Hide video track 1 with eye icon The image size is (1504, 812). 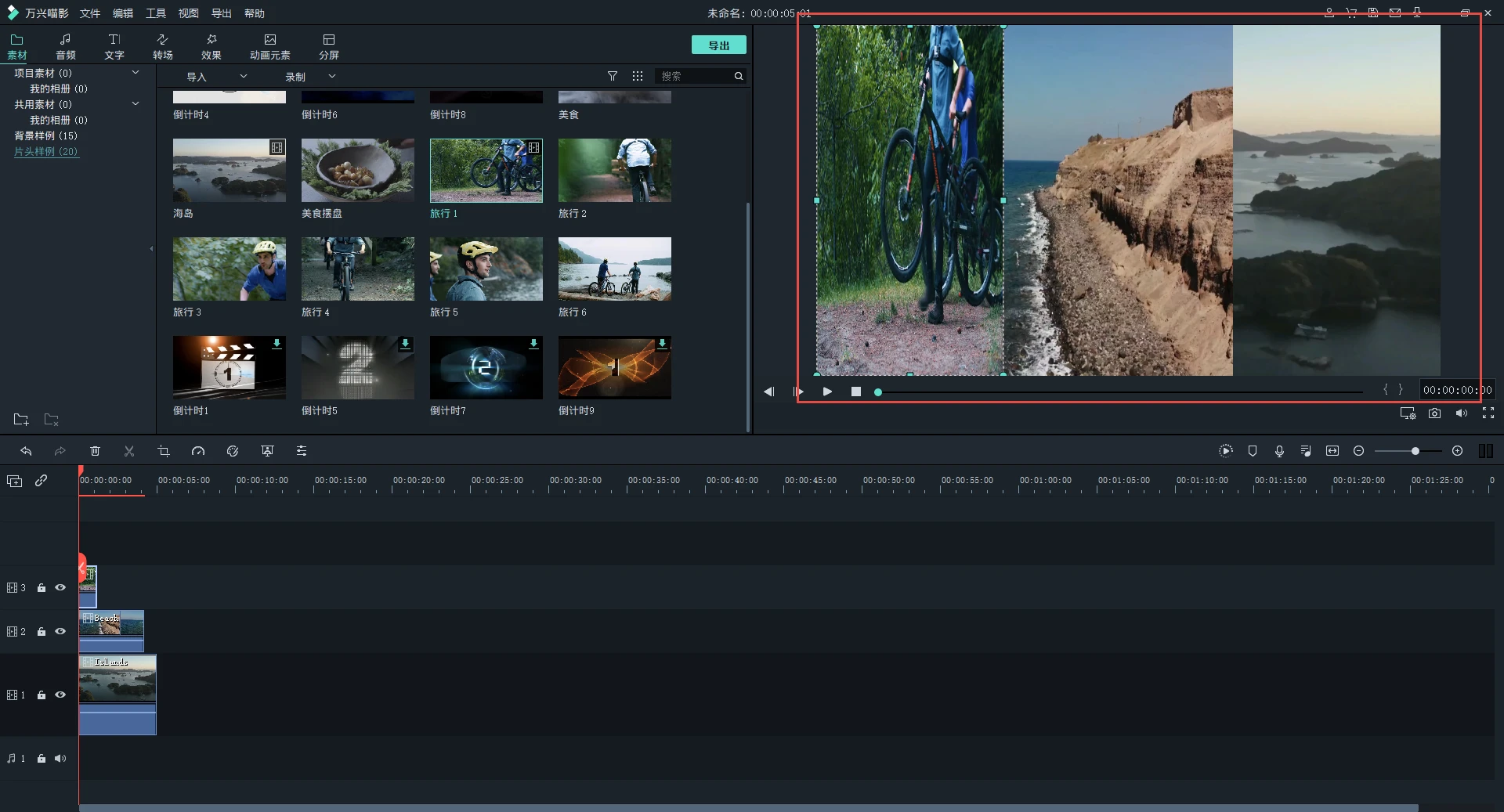(x=60, y=695)
